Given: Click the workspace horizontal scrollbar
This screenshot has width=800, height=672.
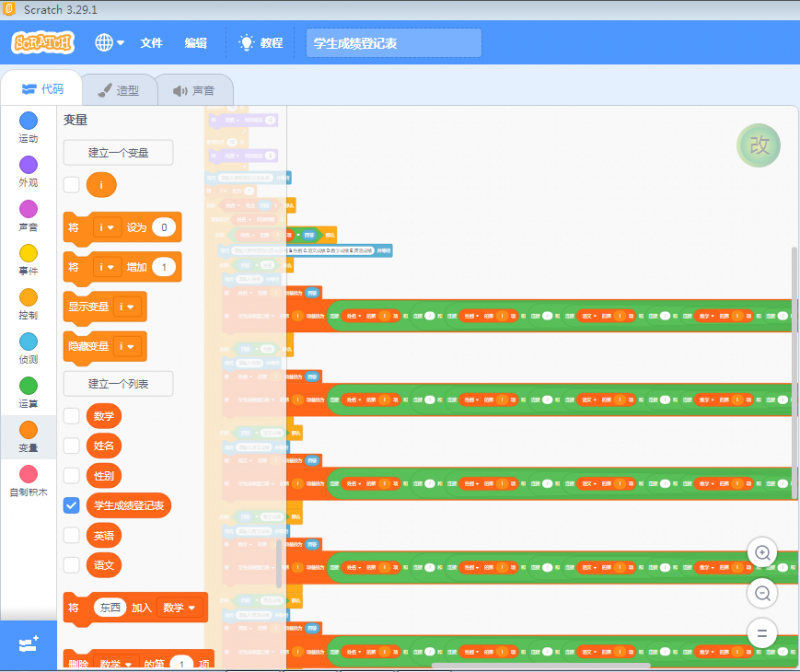Looking at the screenshot, I should (541, 665).
